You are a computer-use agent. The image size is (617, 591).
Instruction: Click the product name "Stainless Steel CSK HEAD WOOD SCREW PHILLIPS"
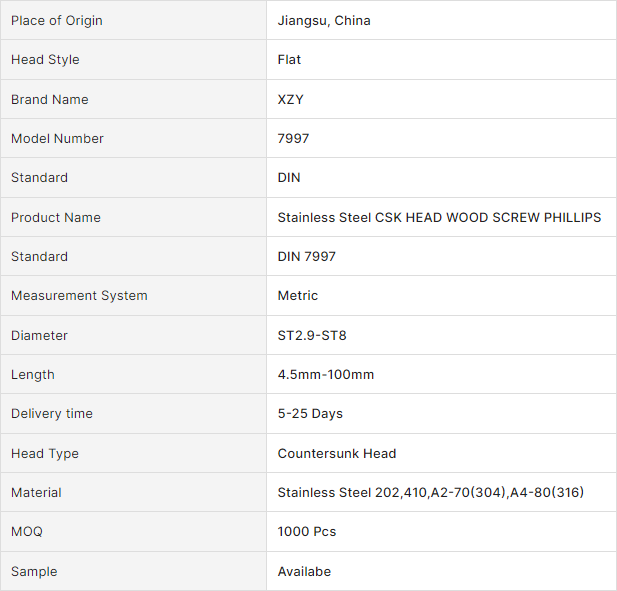(x=439, y=217)
